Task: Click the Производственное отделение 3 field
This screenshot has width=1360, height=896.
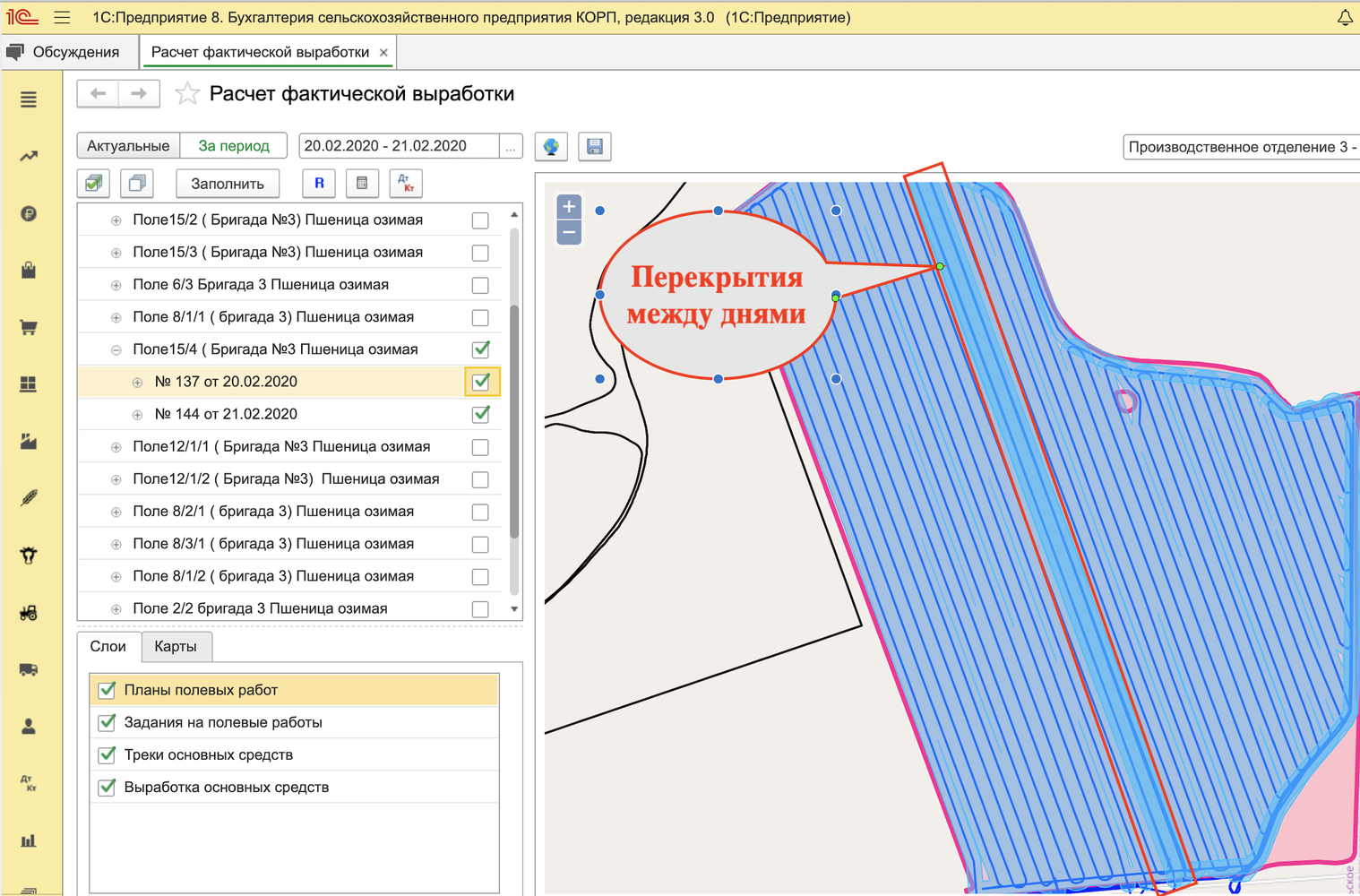Action: (1242, 147)
